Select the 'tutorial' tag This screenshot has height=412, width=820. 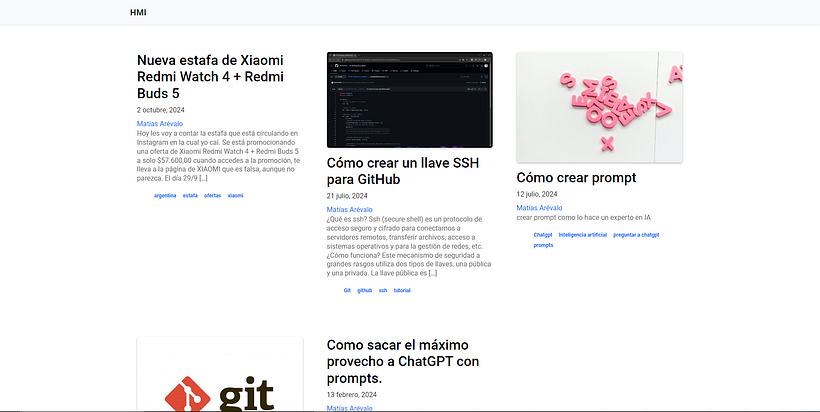(x=402, y=290)
